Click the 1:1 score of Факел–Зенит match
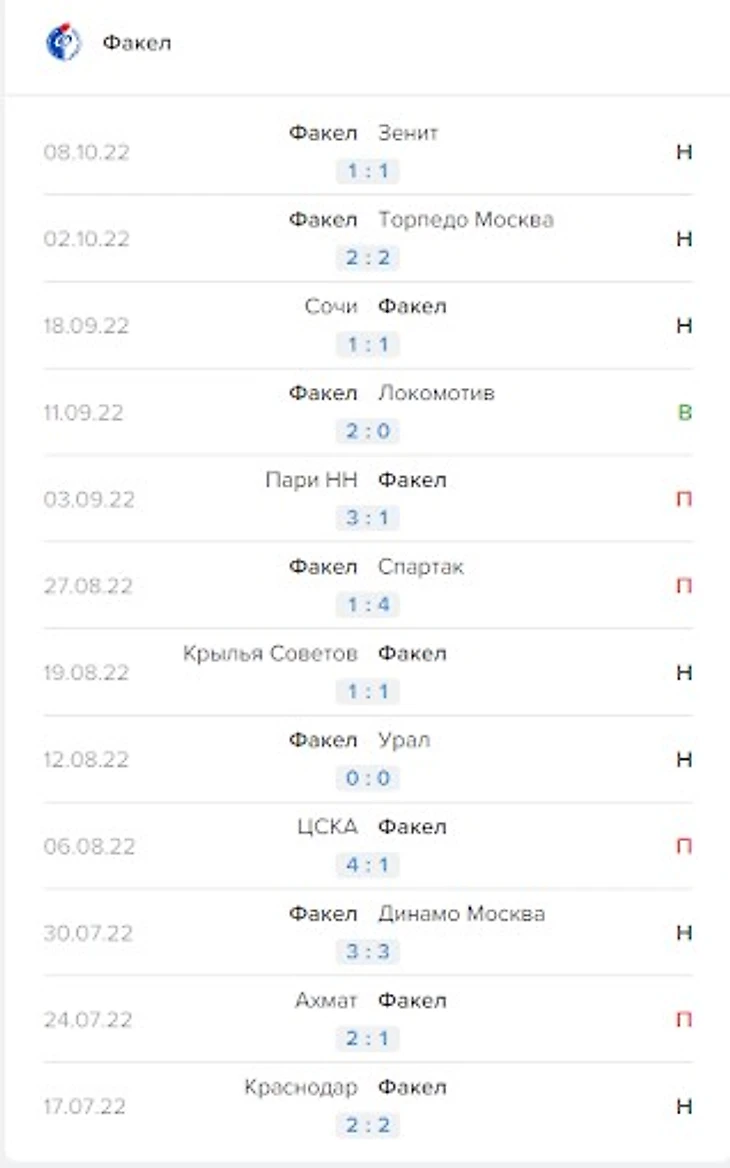This screenshot has height=1168, width=730. (x=367, y=171)
